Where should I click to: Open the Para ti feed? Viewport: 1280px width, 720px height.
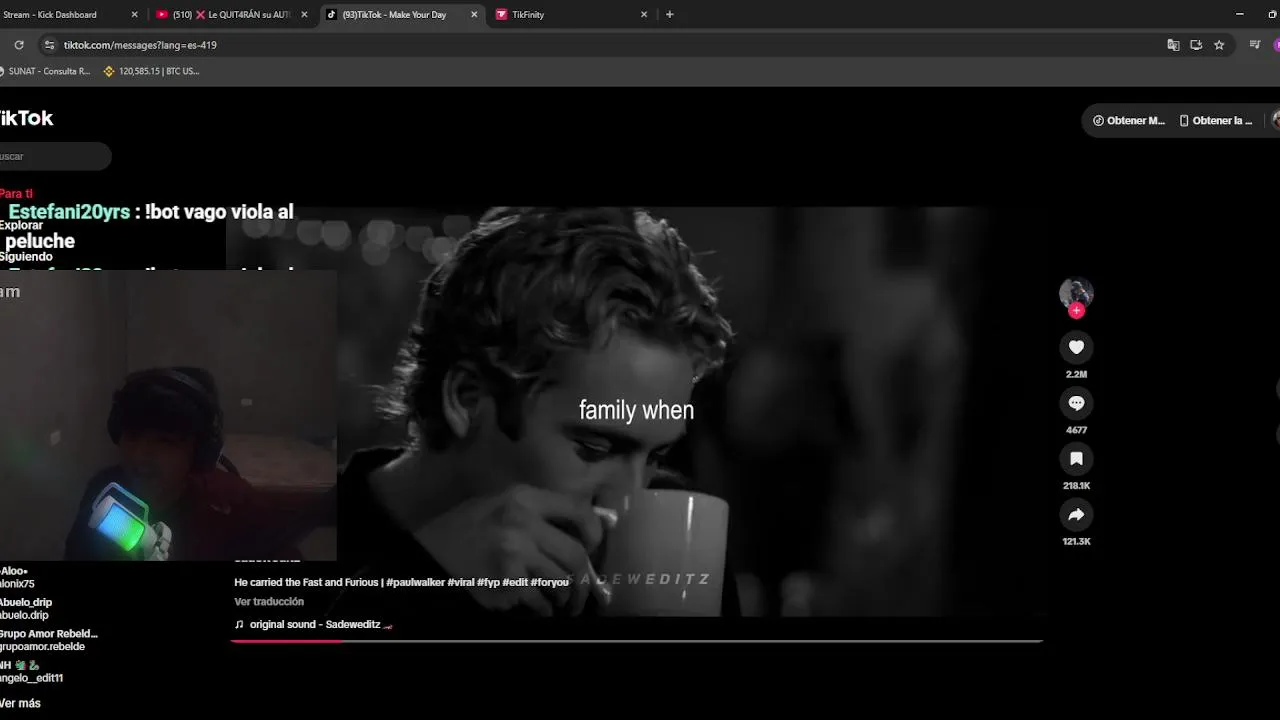point(17,194)
